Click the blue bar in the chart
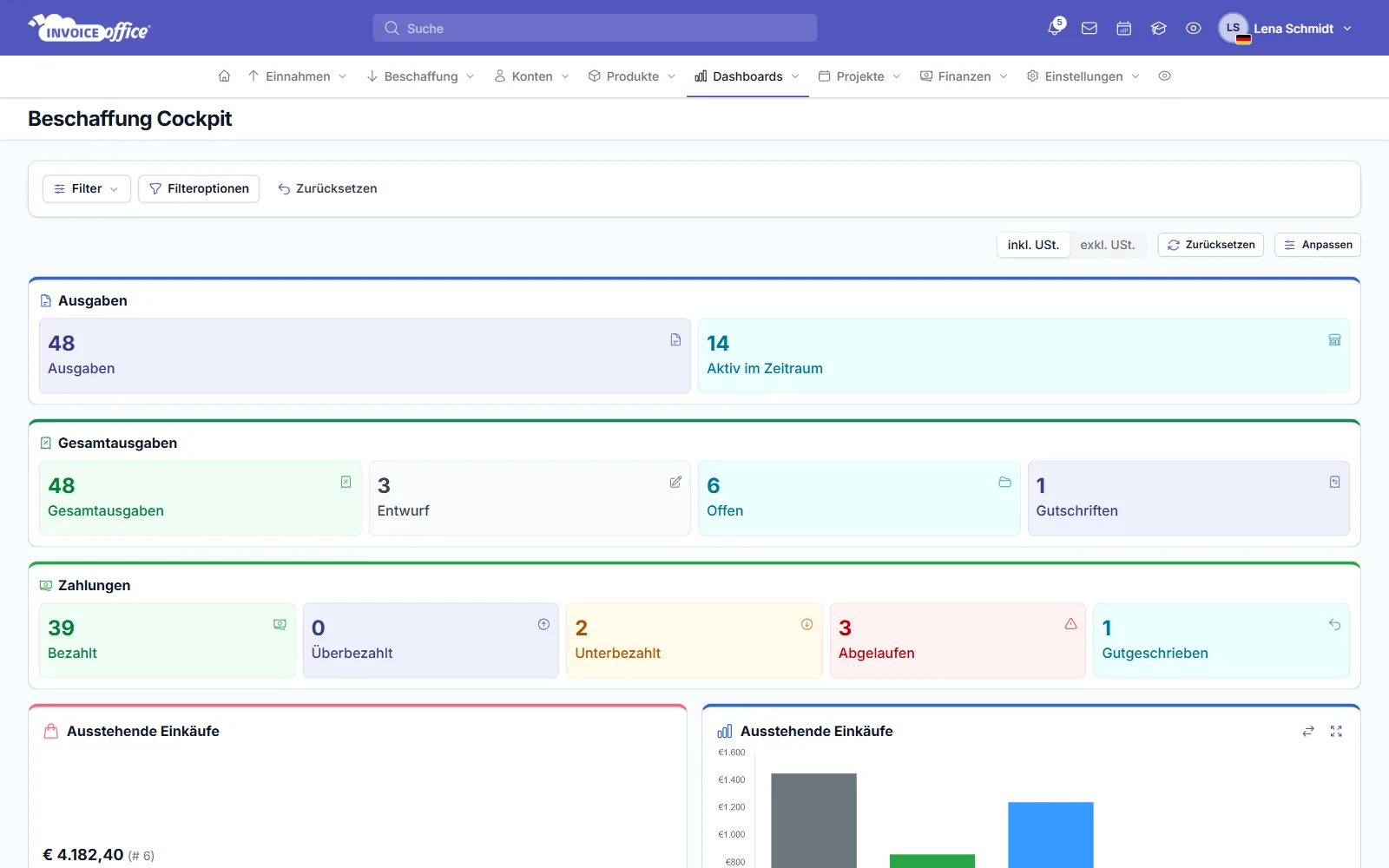The image size is (1389, 868). point(1050,835)
